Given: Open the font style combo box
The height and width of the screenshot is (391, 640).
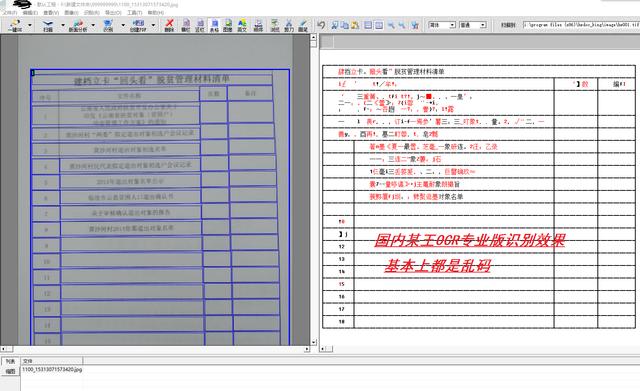Looking at the screenshot, I should (473, 25).
